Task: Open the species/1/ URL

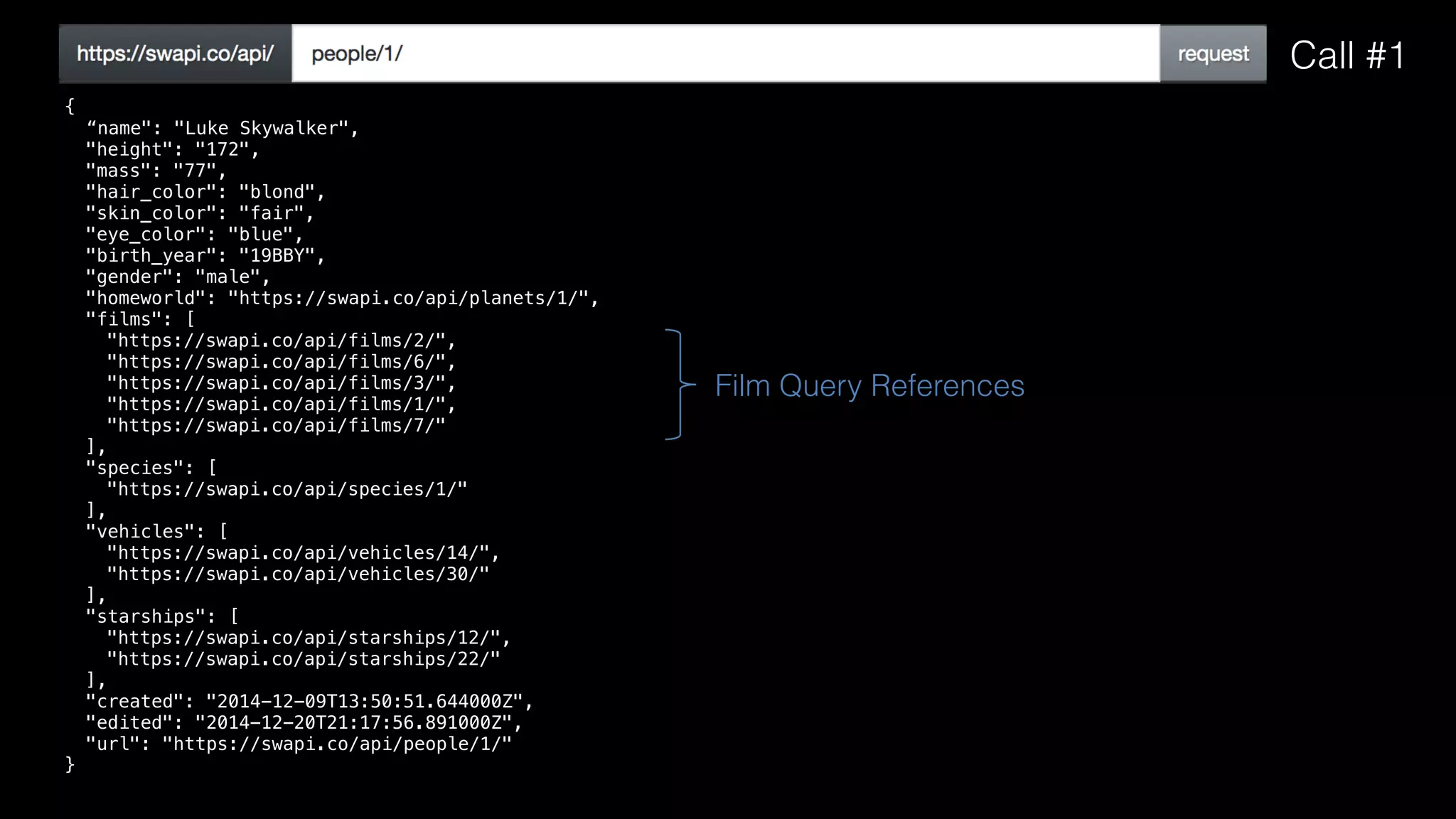Action: [287, 490]
